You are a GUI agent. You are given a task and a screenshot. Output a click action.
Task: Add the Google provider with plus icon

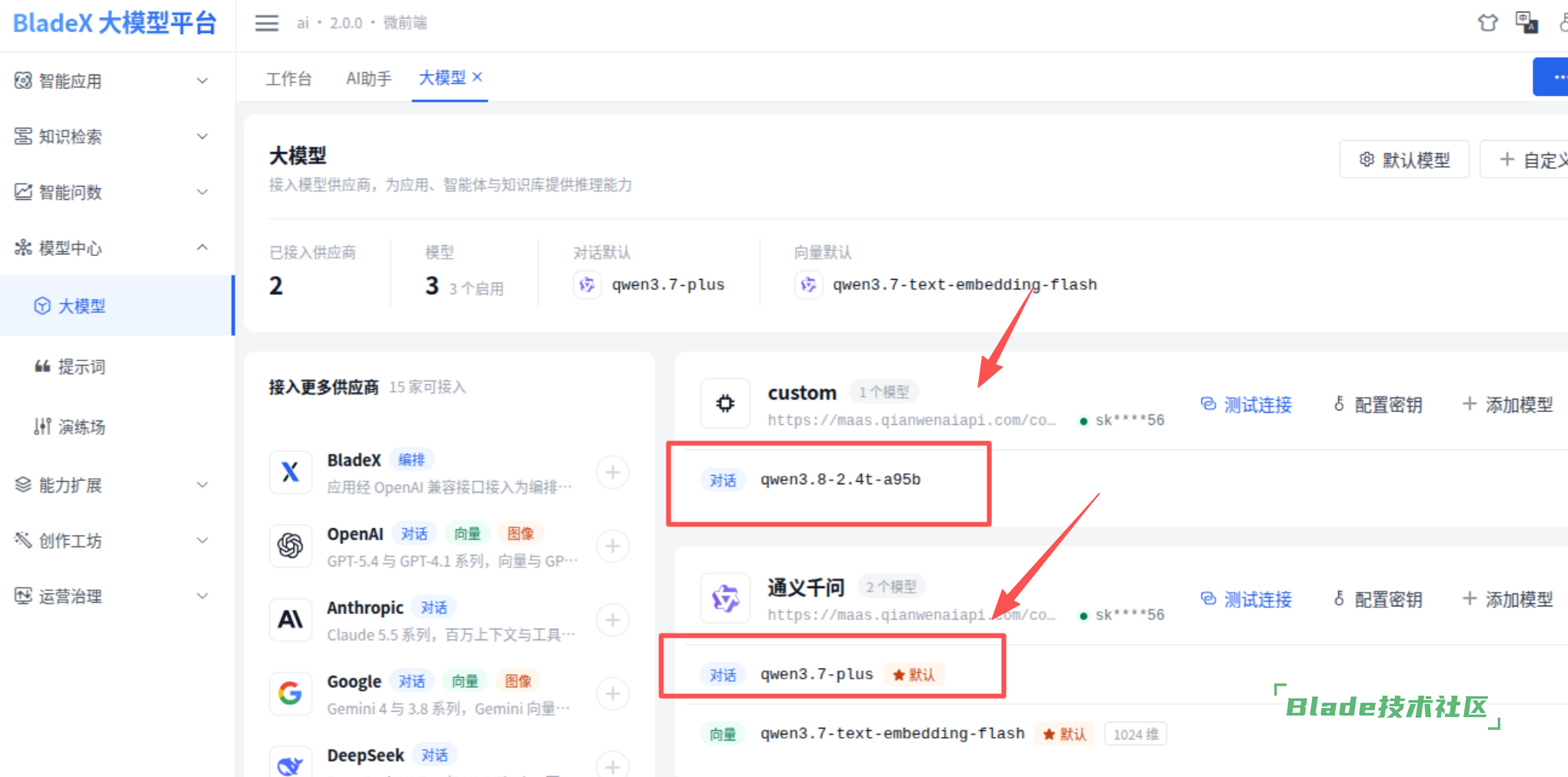click(x=613, y=693)
